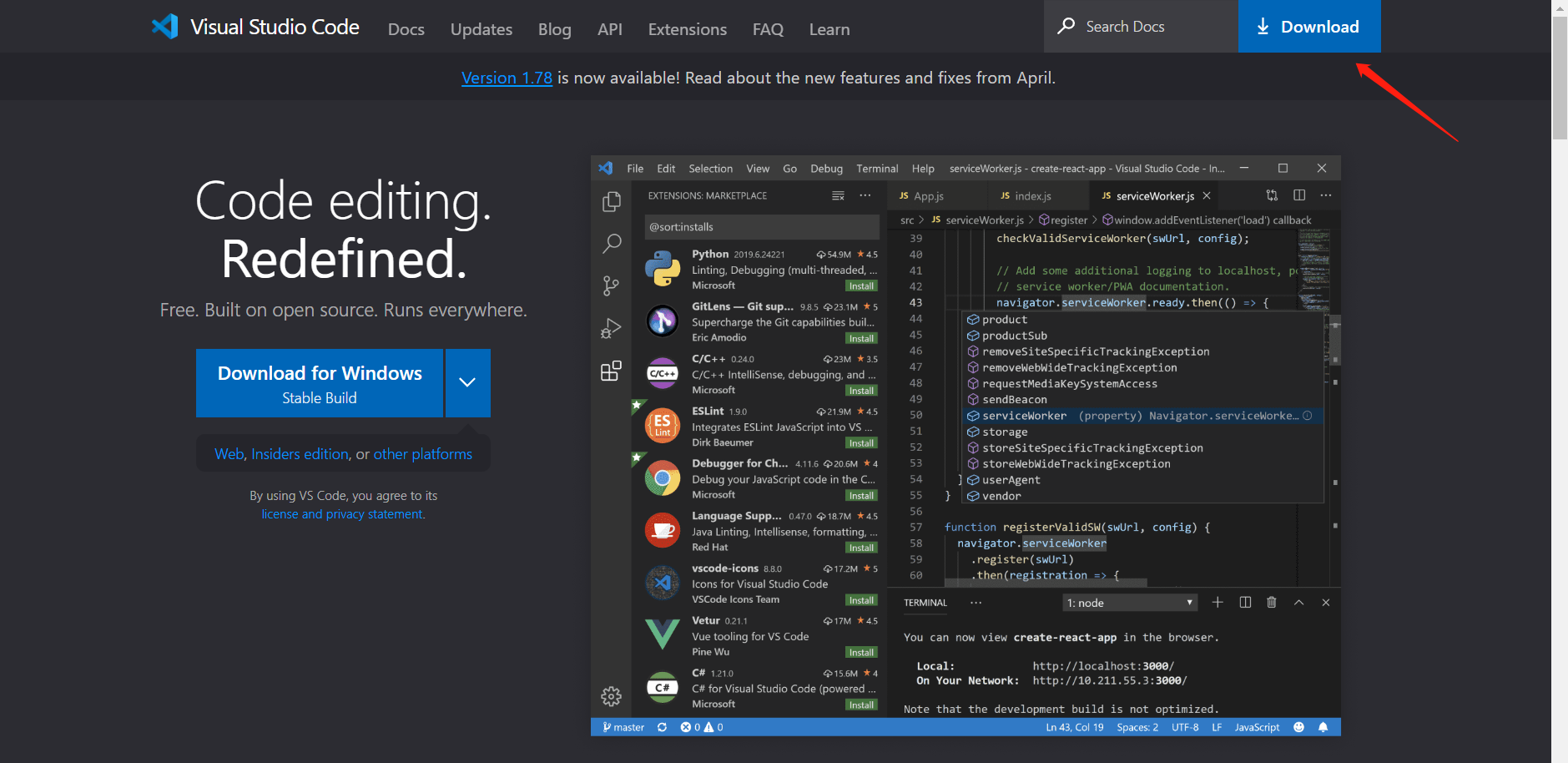Click the notifications bell icon in status bar
This screenshot has height=763, width=1568.
[1323, 727]
